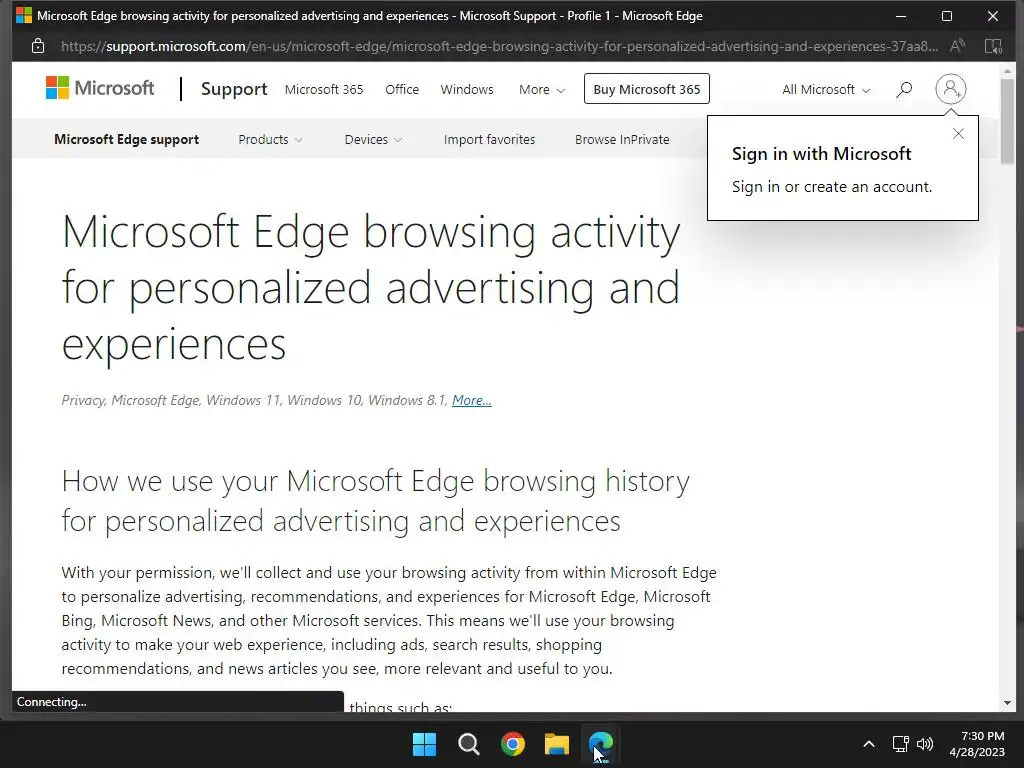Expand the Devices dropdown
Viewport: 1024px width, 768px height.
pyautogui.click(x=373, y=139)
